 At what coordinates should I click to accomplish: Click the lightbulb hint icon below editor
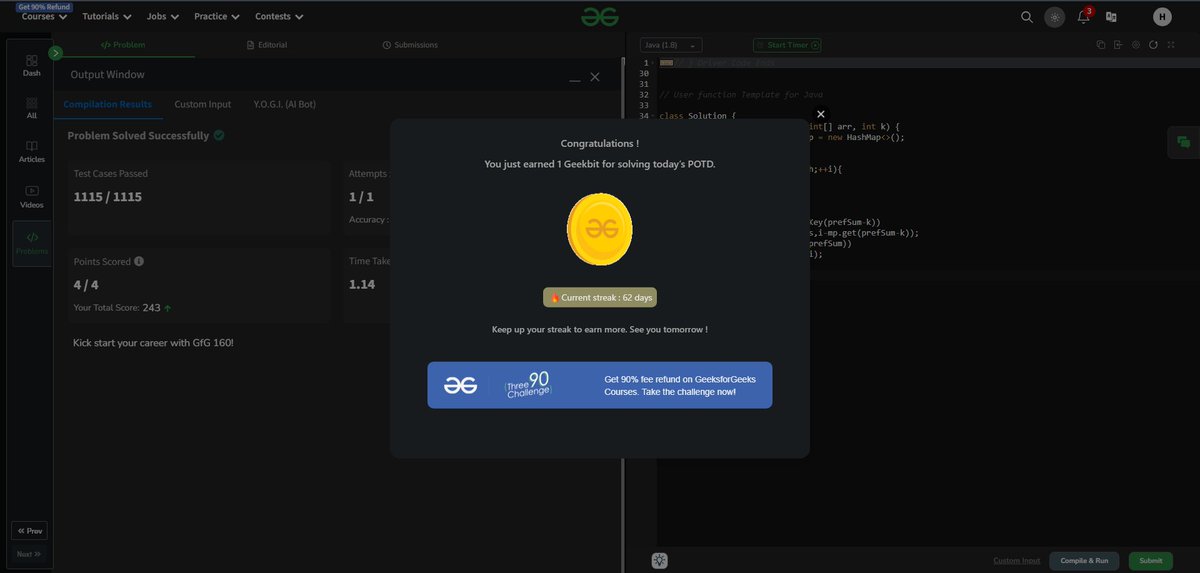(659, 561)
